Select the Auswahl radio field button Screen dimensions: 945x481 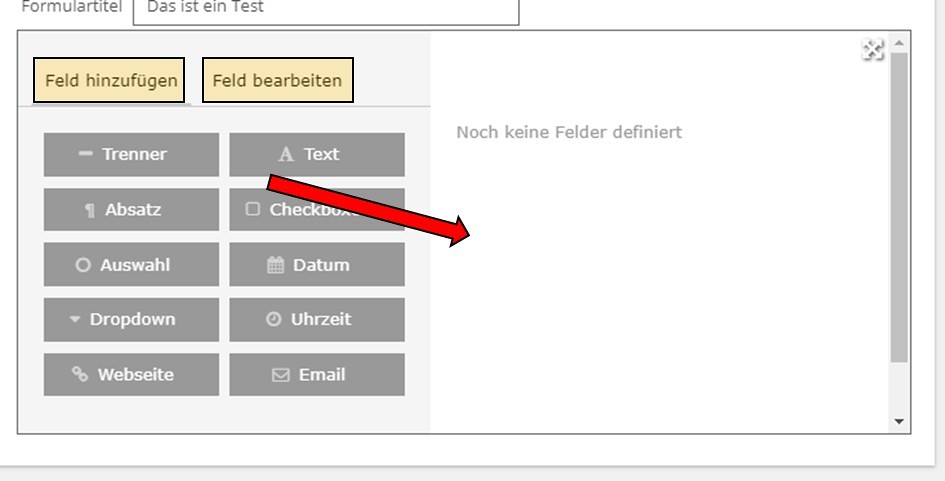tap(131, 265)
